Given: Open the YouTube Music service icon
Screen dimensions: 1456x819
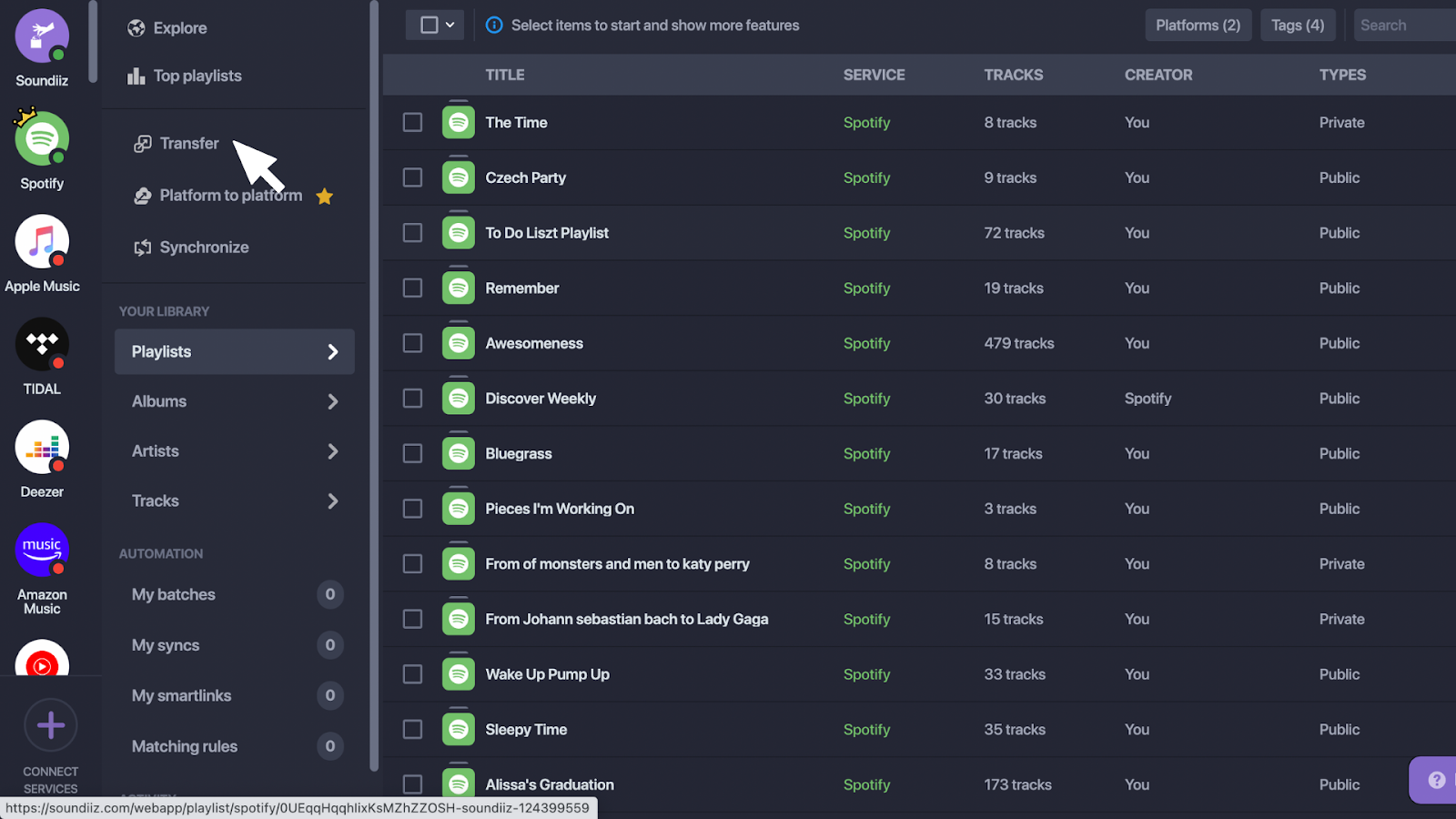Looking at the screenshot, I should coord(42,658).
